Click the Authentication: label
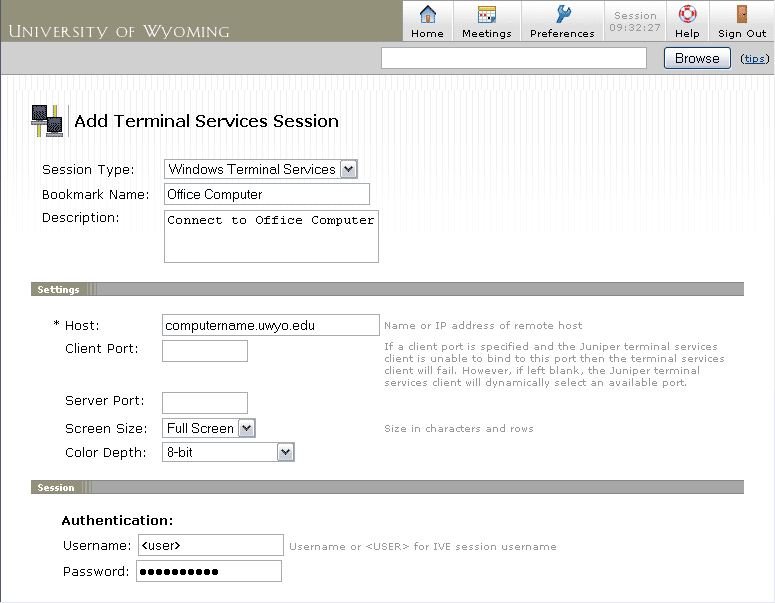Screen dimensions: 775x603 tap(117, 520)
